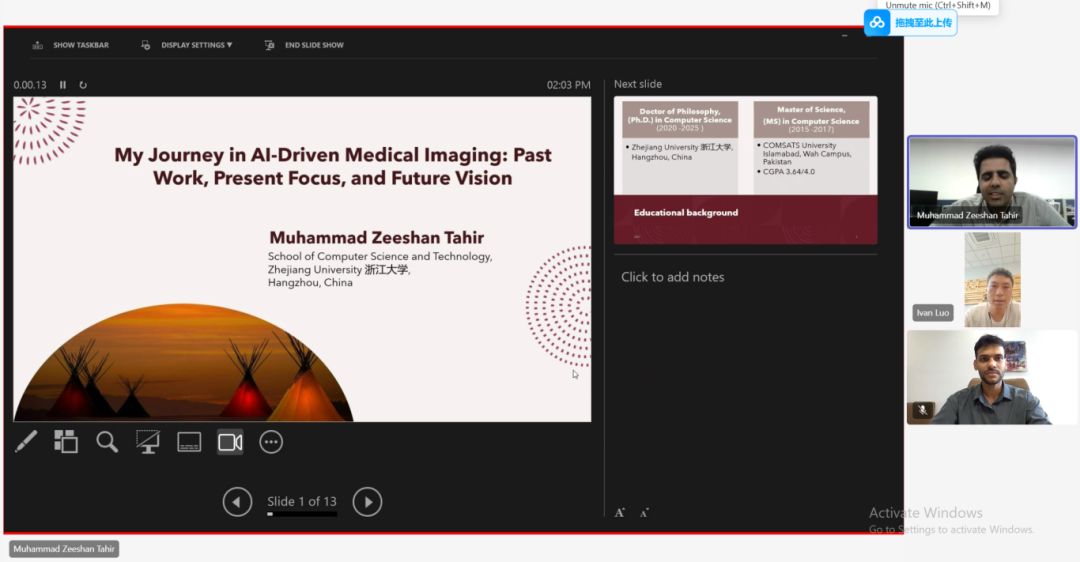The height and width of the screenshot is (562, 1080).
Task: Open the see all slides grid
Action: 66,441
